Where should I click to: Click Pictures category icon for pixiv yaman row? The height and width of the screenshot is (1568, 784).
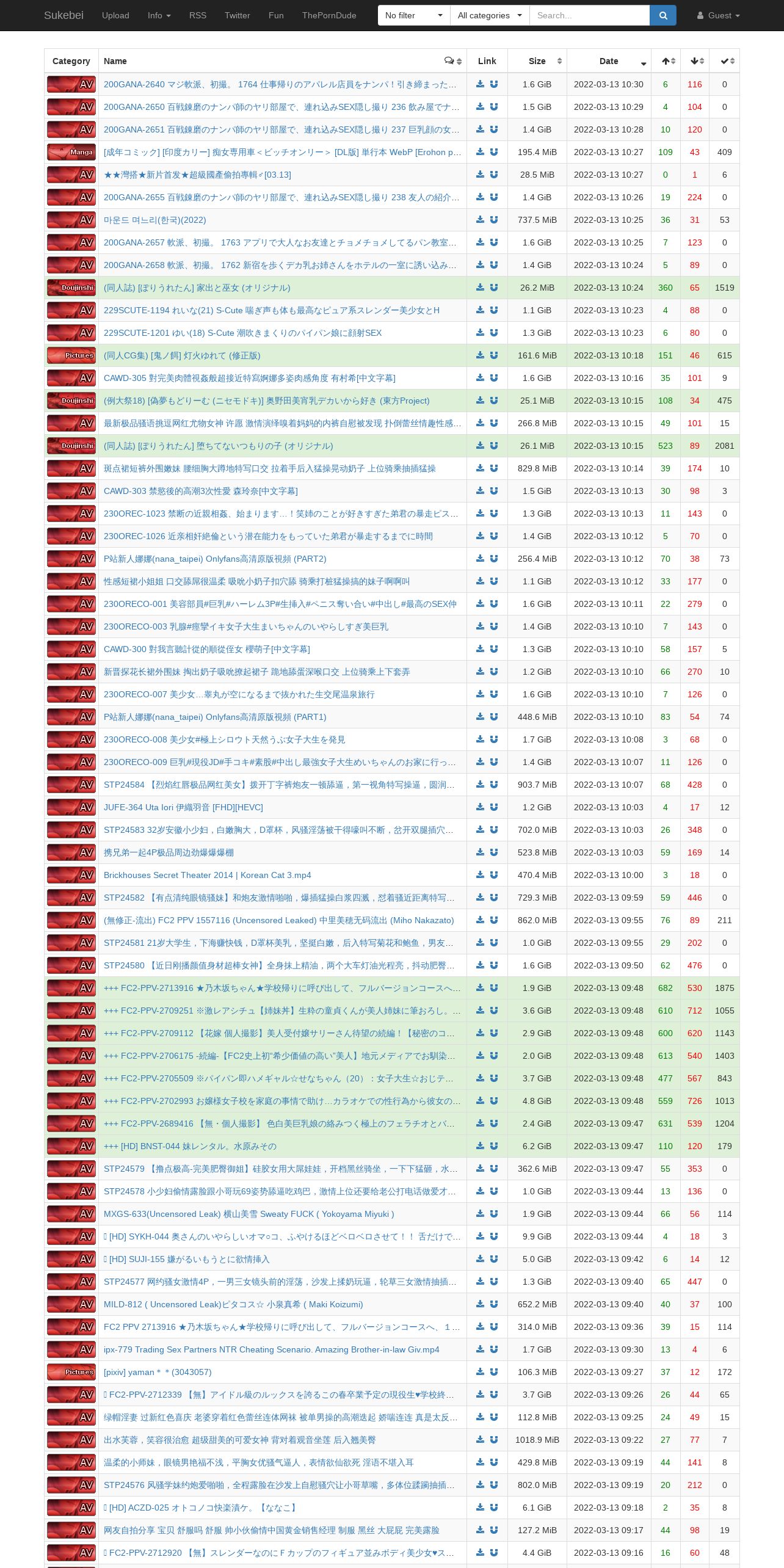(71, 1372)
